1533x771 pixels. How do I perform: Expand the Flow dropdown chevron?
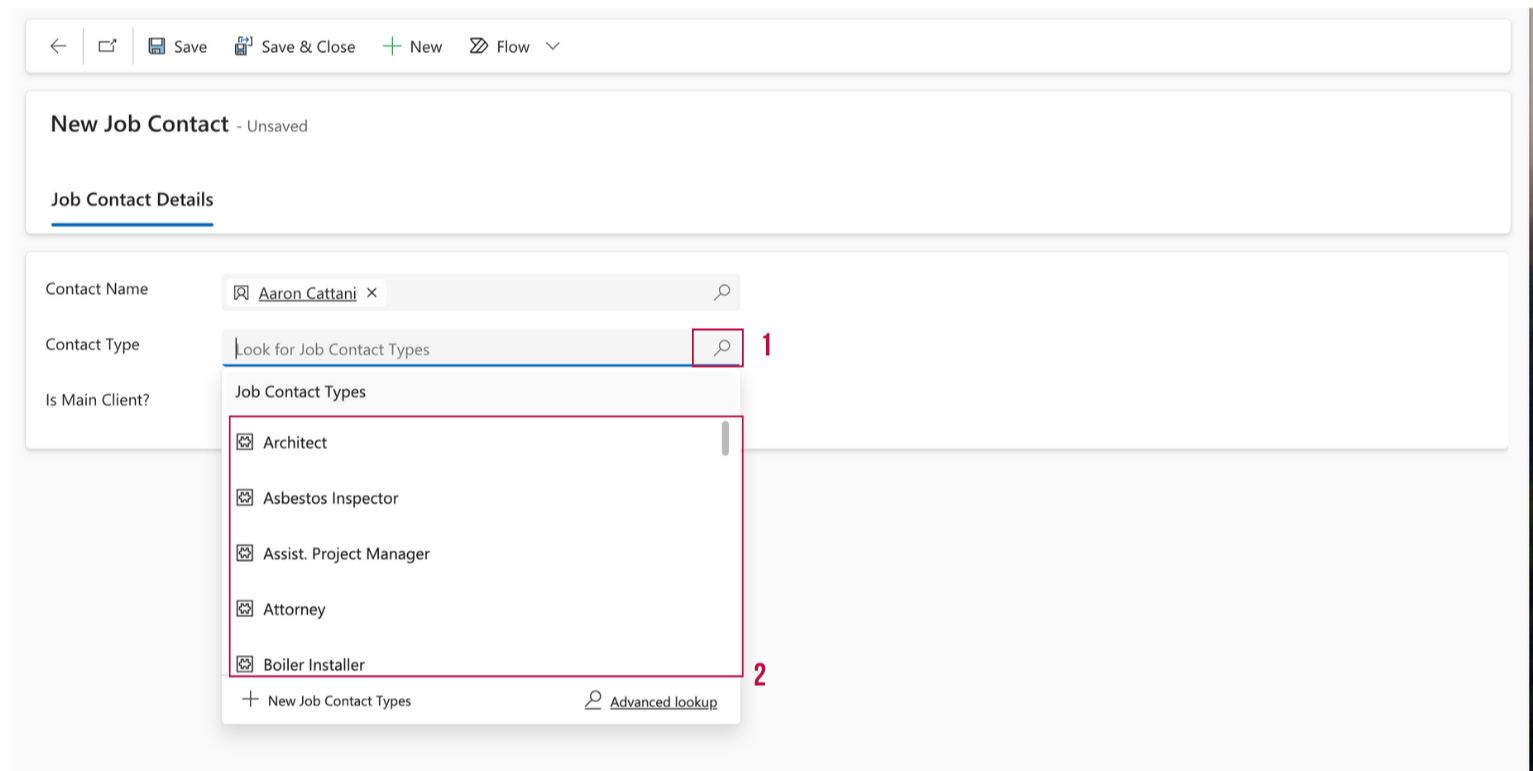552,47
